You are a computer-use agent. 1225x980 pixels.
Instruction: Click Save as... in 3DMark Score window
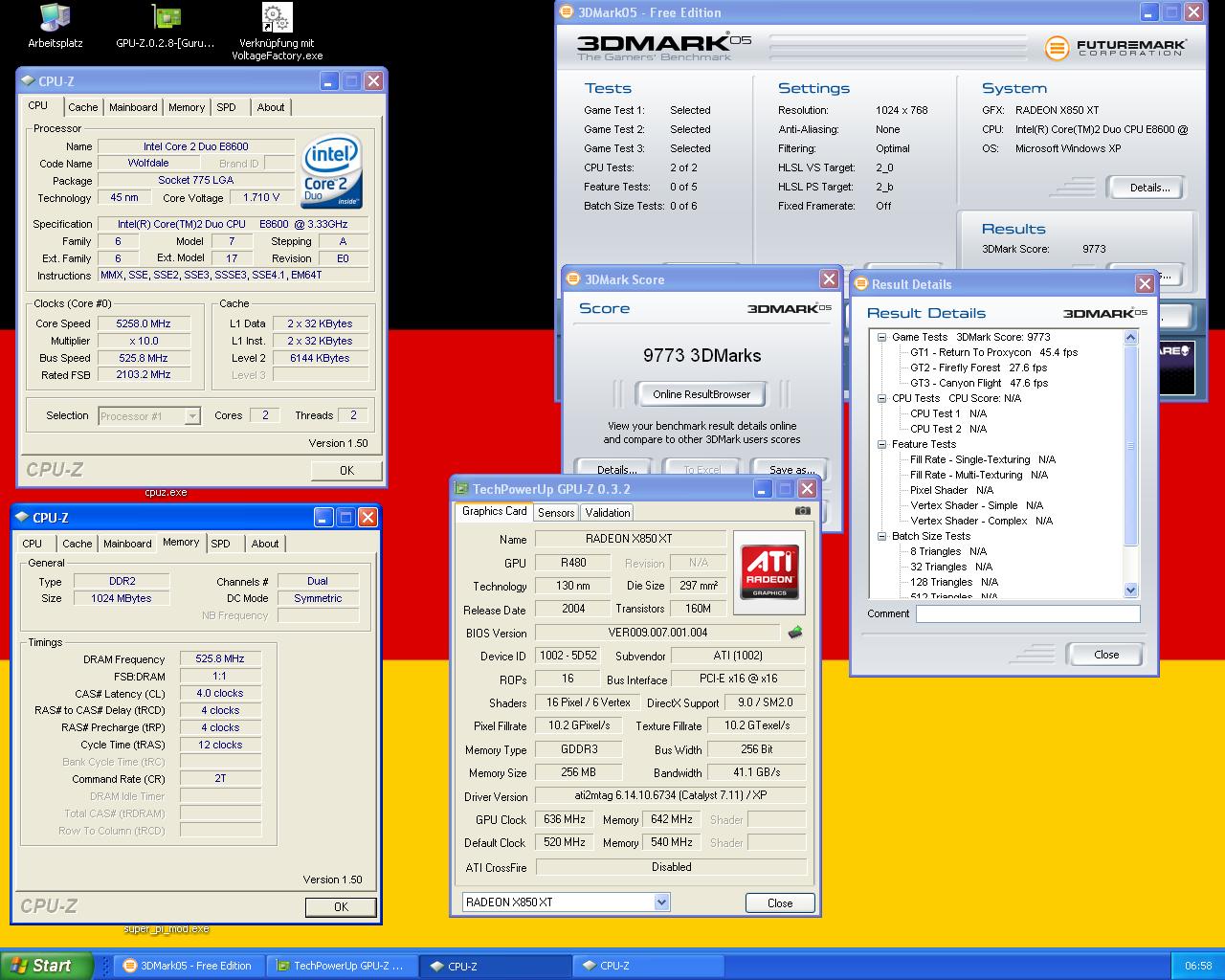(x=791, y=469)
